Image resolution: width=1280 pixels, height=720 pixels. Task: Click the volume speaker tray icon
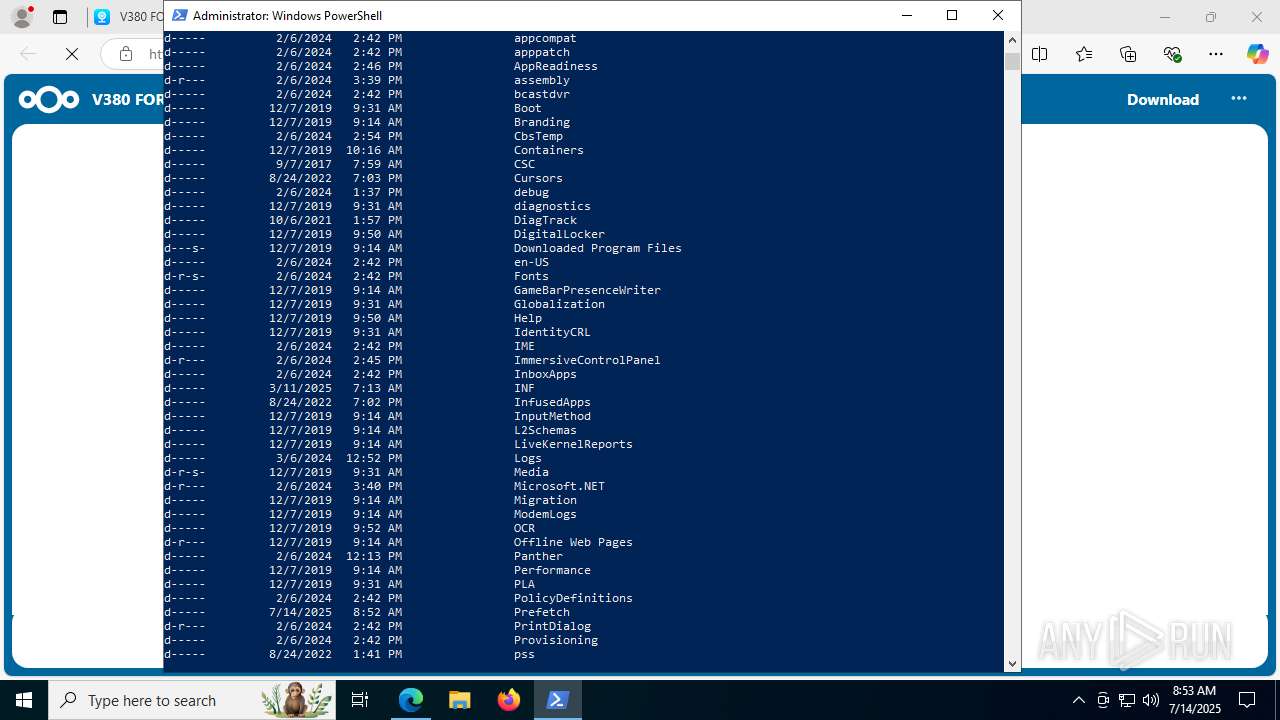coord(1150,700)
